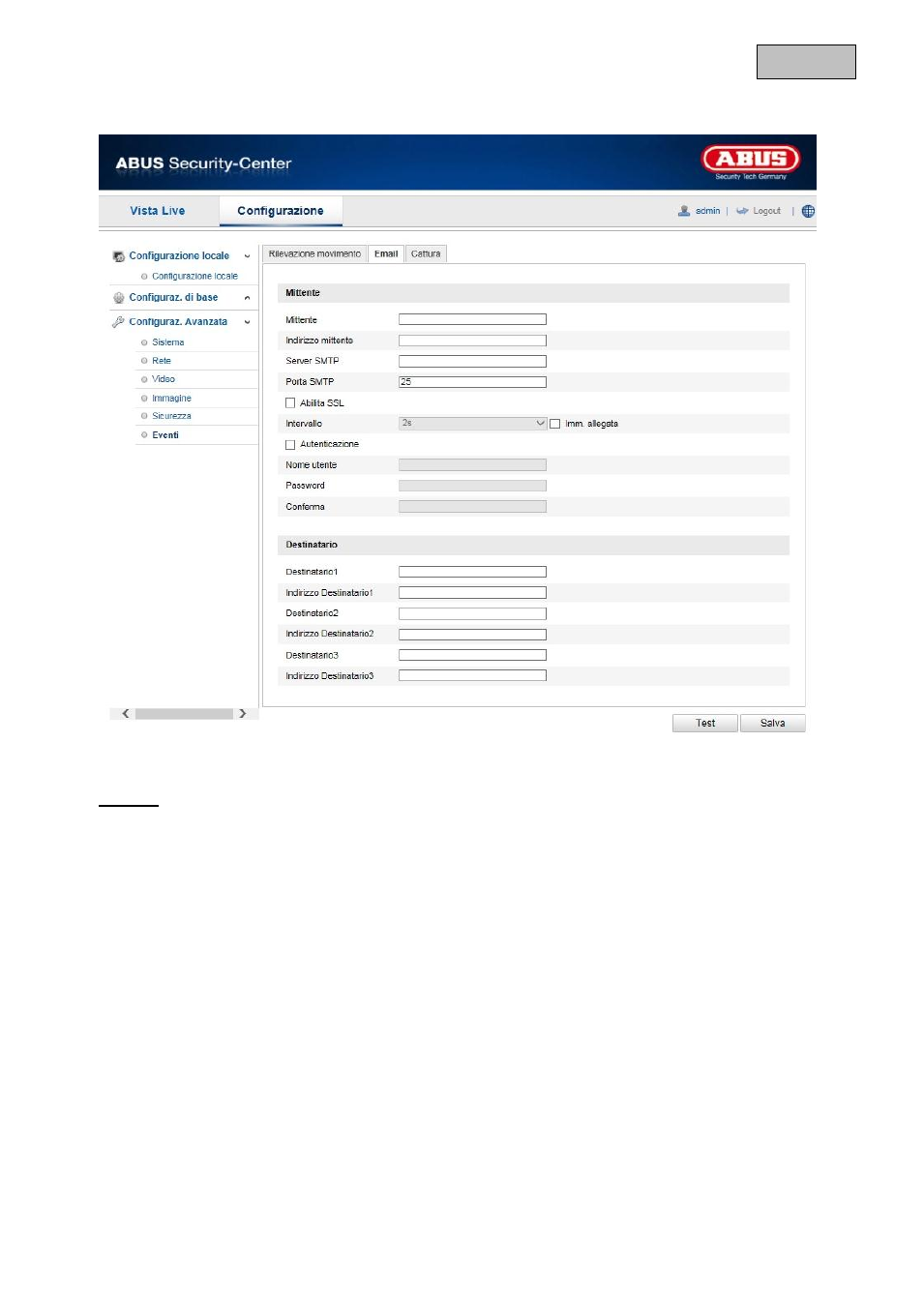Open the Intervallo dropdown
The height and width of the screenshot is (1306, 924).
click(x=472, y=424)
